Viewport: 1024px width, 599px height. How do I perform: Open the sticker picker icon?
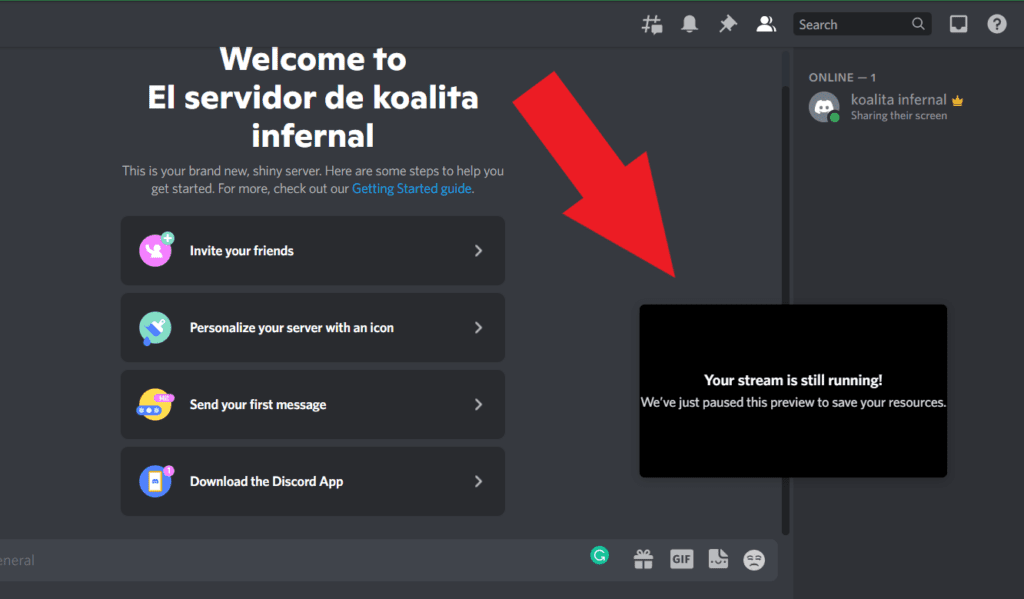point(718,559)
